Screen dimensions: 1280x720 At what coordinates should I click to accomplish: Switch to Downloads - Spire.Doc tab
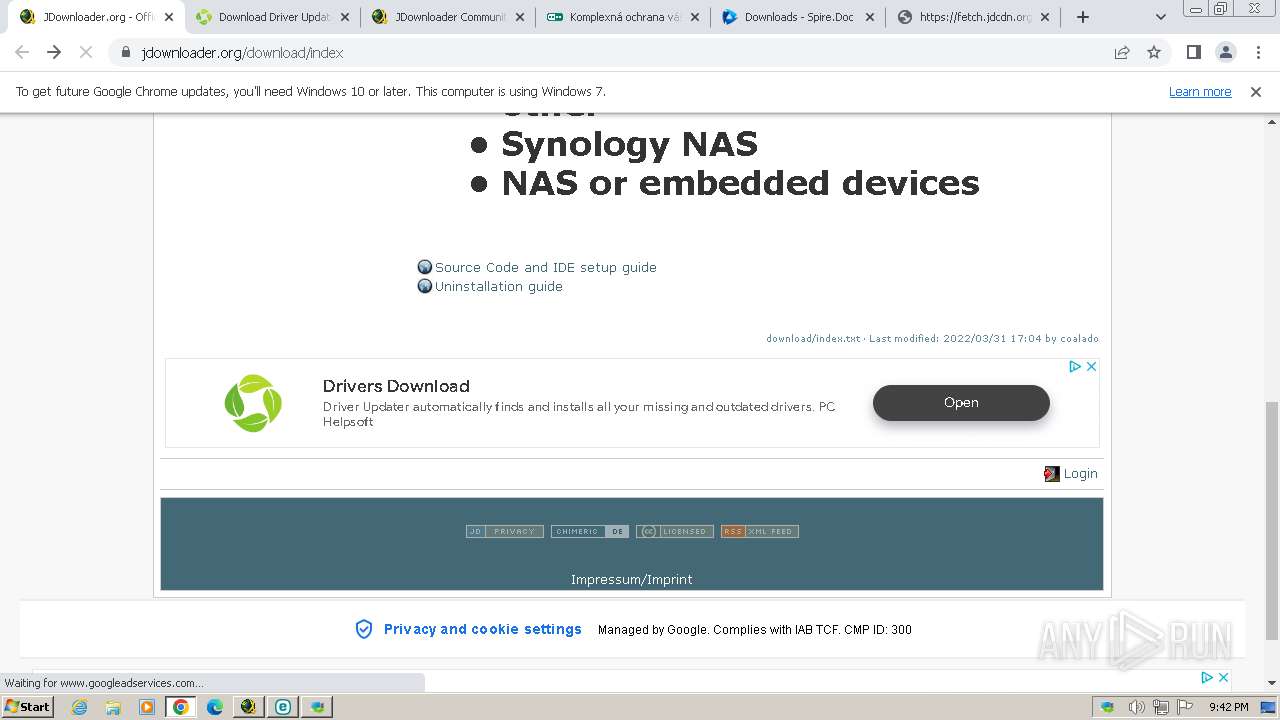798,17
